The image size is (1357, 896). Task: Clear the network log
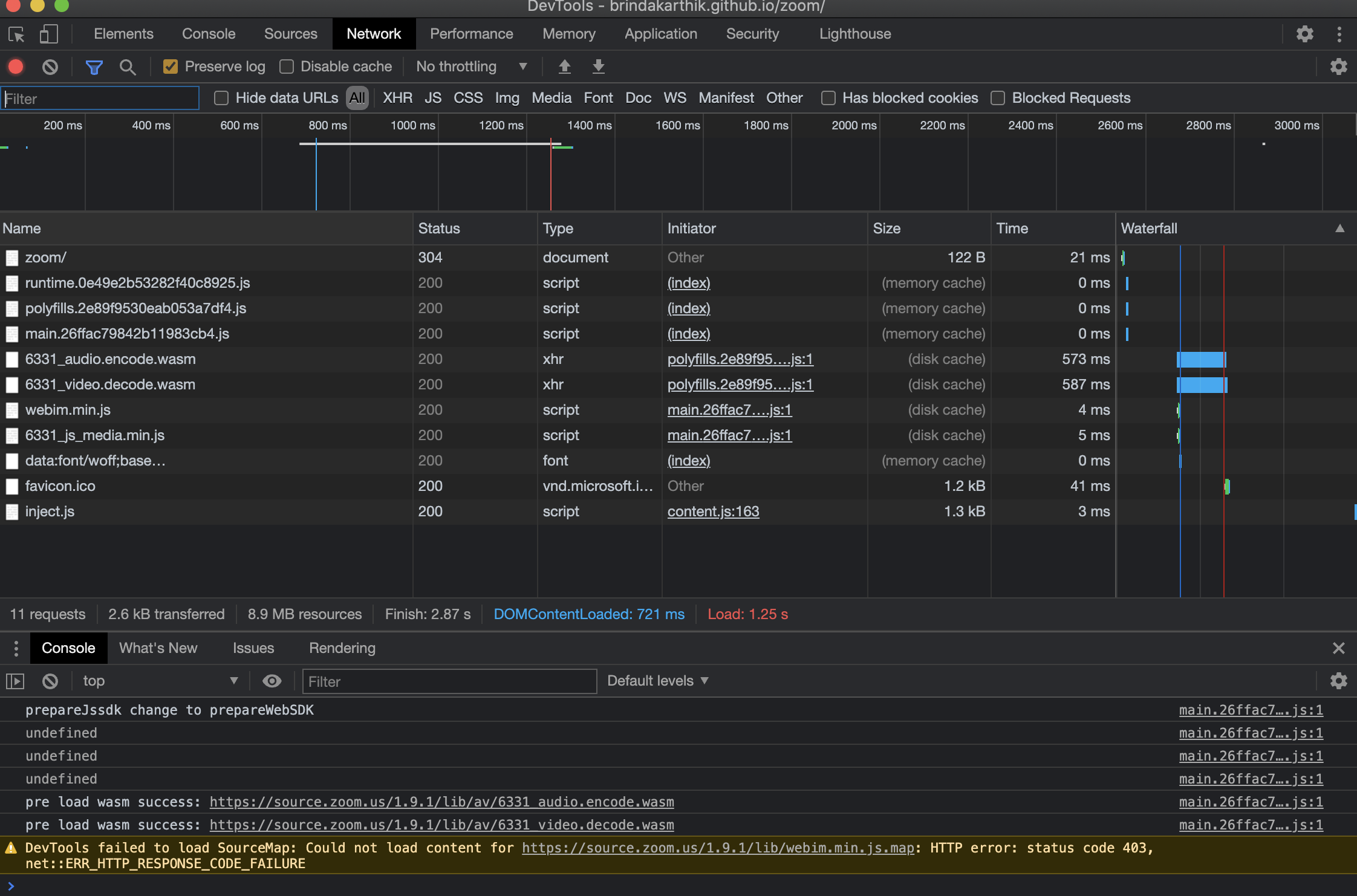[x=50, y=67]
